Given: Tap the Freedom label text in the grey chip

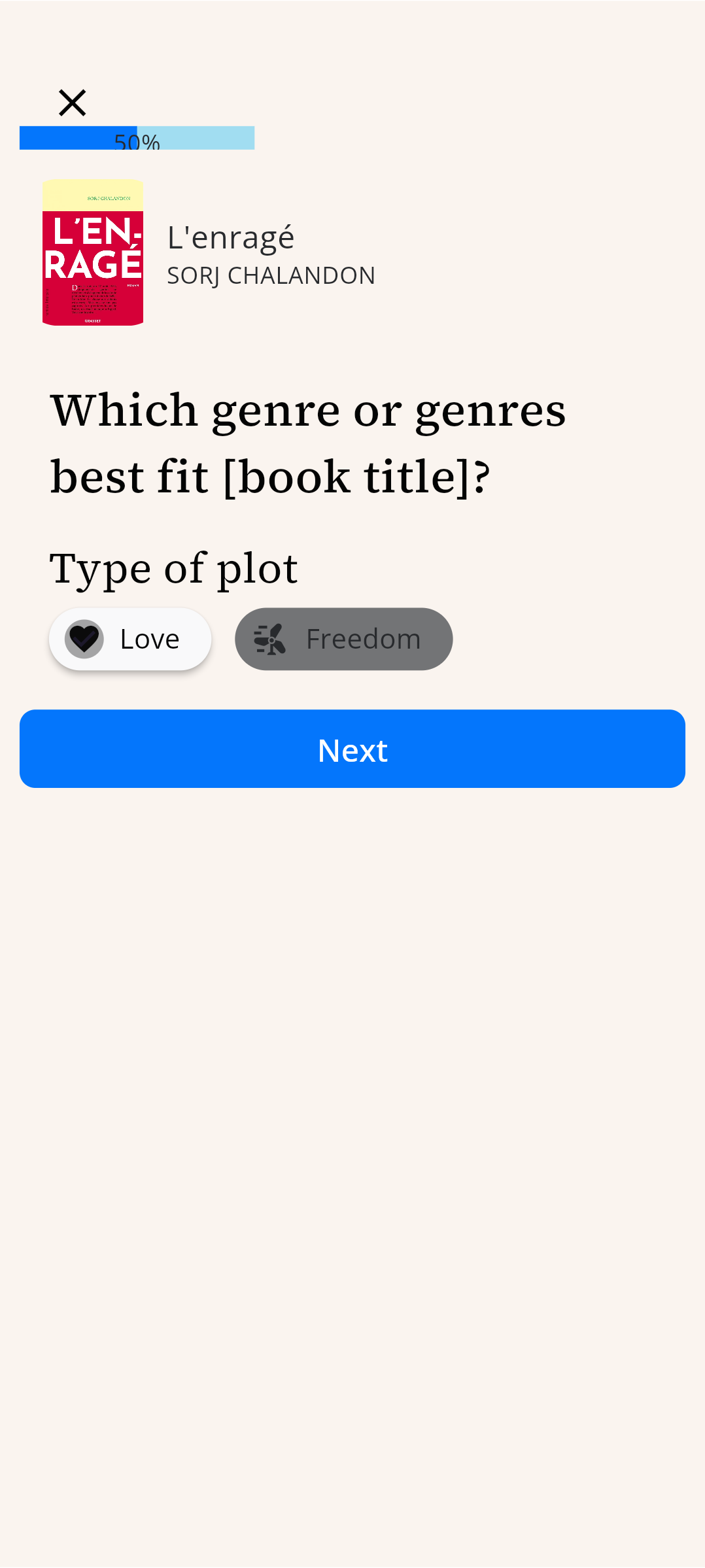Looking at the screenshot, I should coord(364,639).
